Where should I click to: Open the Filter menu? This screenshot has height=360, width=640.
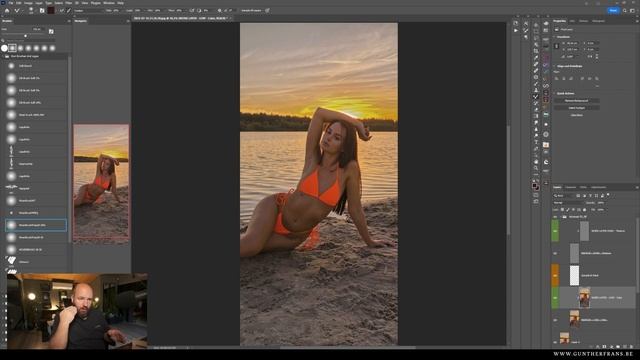pos(69,3)
